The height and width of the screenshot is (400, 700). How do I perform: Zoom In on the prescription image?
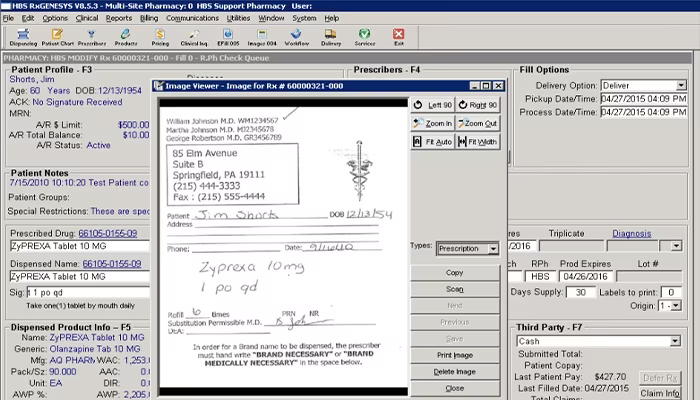pos(432,123)
